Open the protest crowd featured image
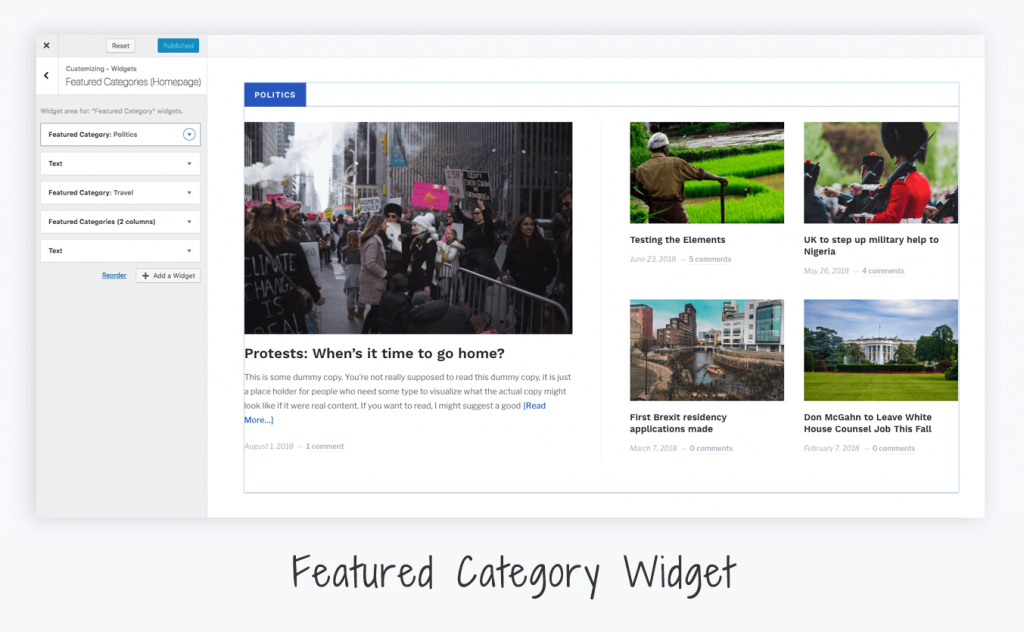The height and width of the screenshot is (632, 1024). pos(408,228)
